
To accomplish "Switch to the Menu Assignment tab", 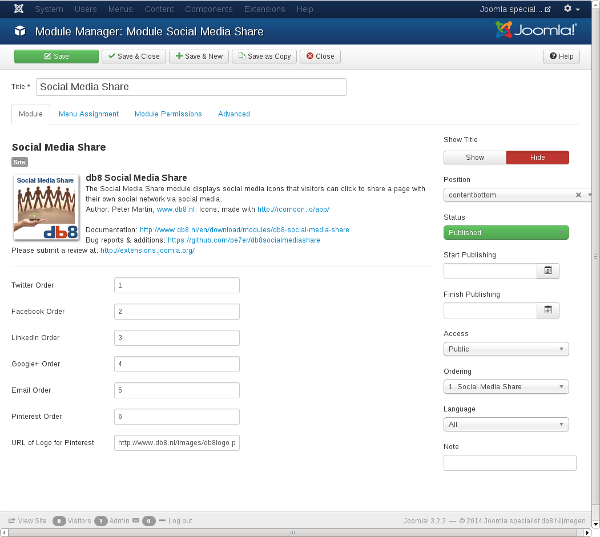I will (x=88, y=114).
